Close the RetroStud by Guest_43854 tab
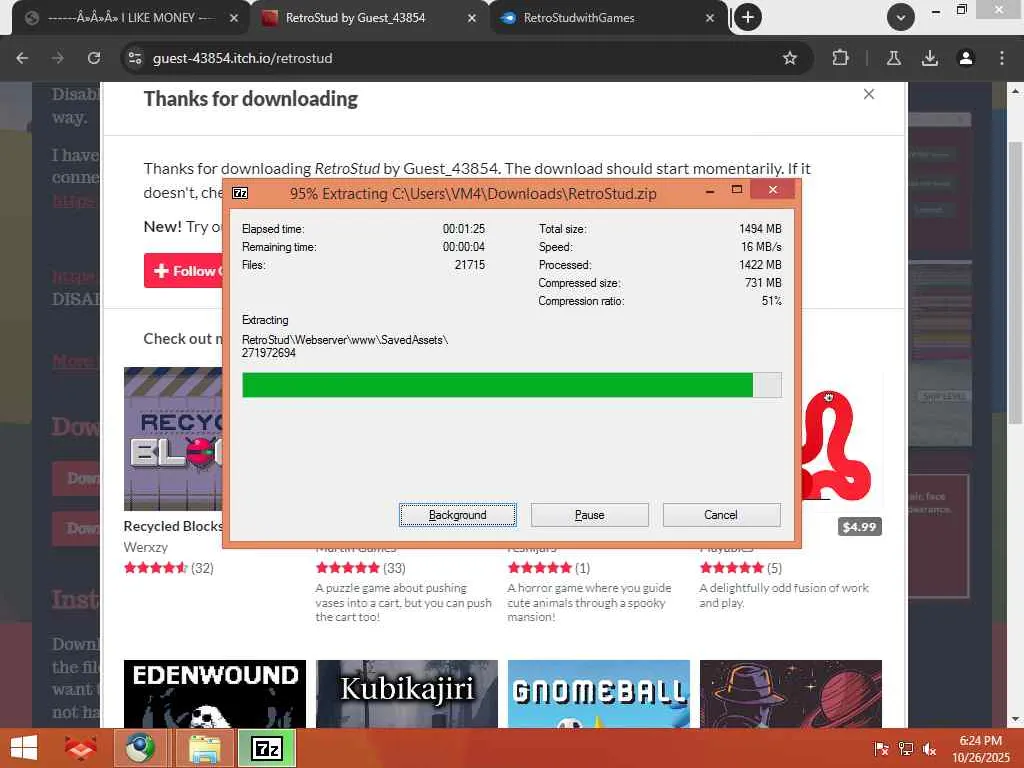The width and height of the screenshot is (1024, 768). click(x=472, y=18)
